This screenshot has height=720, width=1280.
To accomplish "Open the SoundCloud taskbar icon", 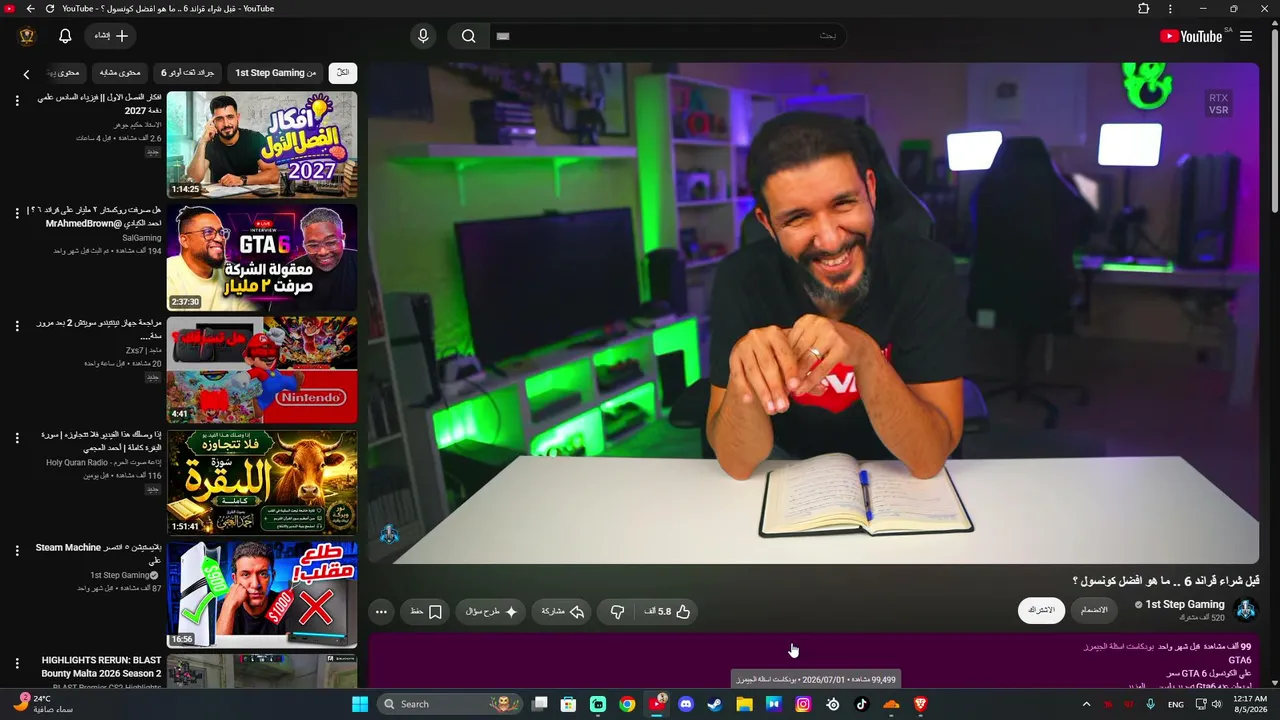I will click(x=891, y=704).
